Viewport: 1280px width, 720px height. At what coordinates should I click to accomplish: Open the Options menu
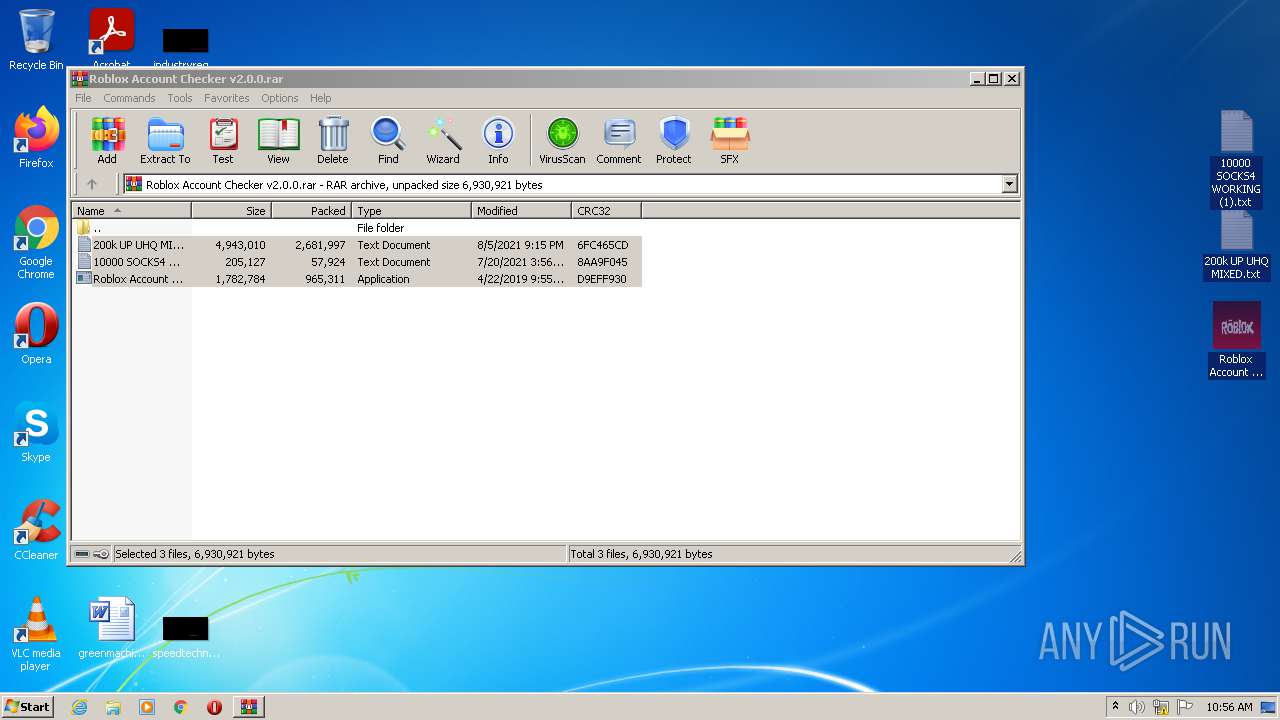280,98
